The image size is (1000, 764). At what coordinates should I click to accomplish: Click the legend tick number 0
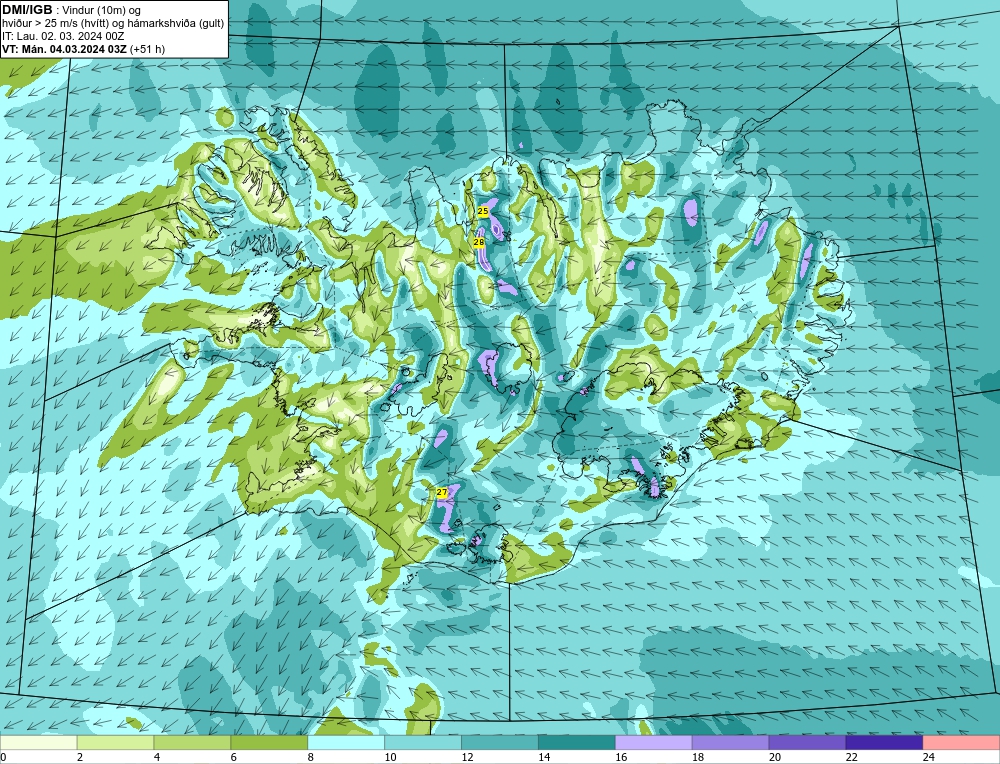3,757
